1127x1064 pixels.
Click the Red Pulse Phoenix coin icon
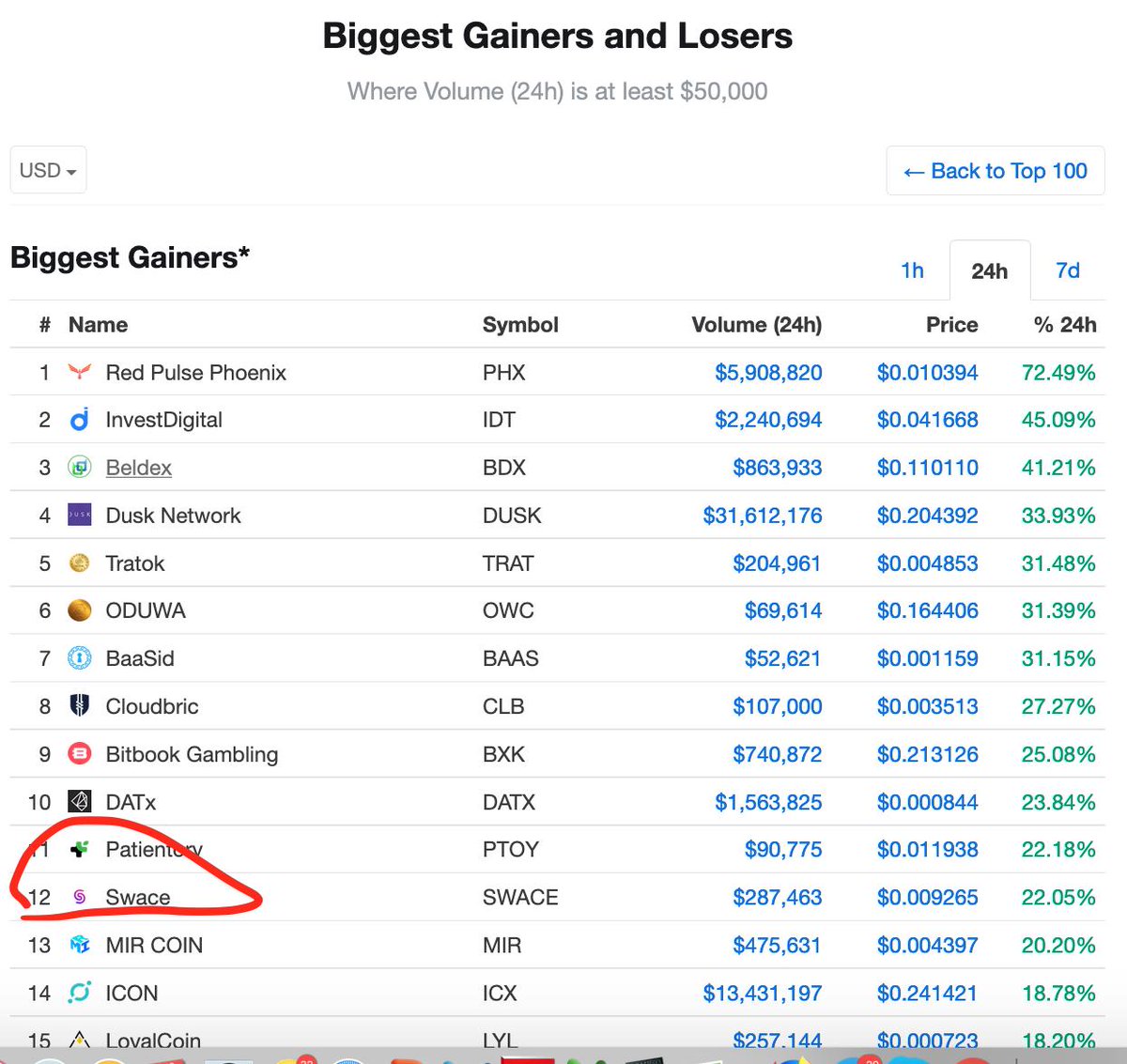coord(80,373)
